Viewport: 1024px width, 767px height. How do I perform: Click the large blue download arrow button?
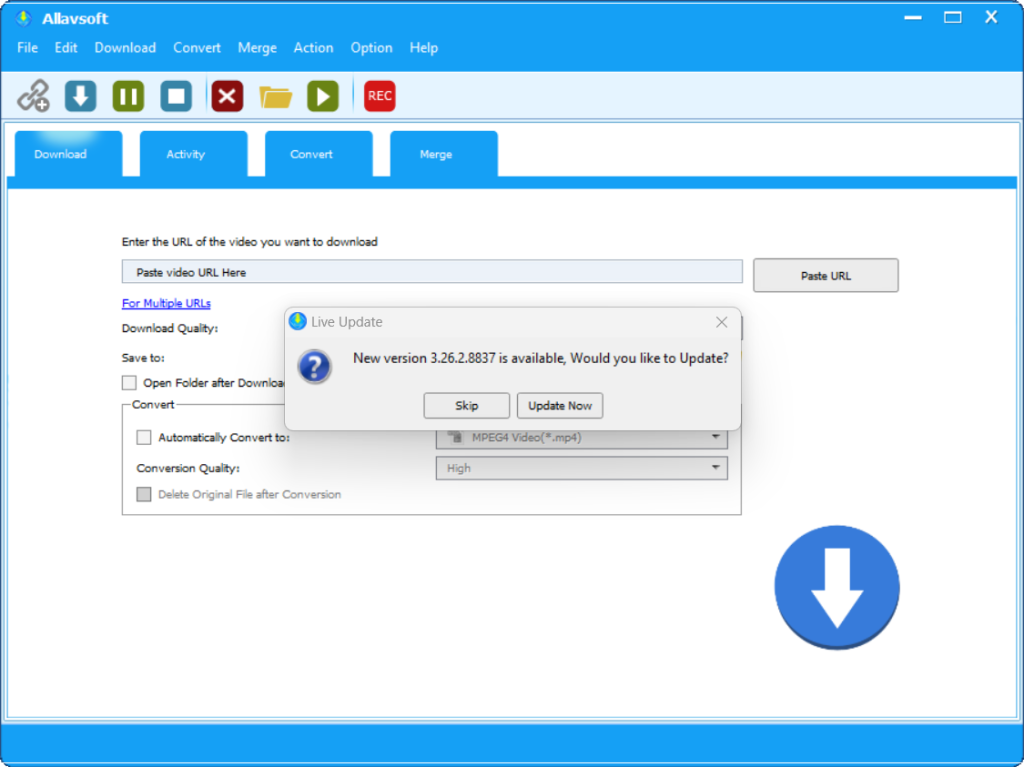coord(837,587)
